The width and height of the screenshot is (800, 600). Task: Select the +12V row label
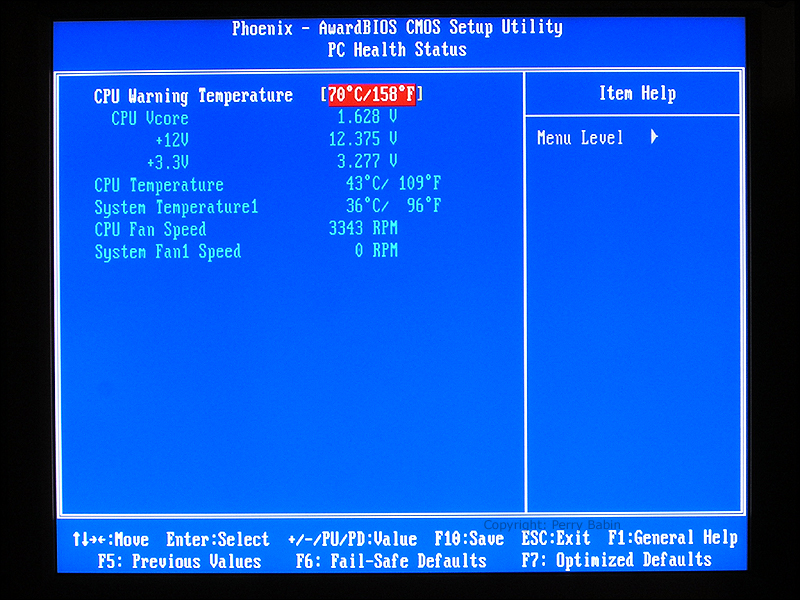[172, 140]
